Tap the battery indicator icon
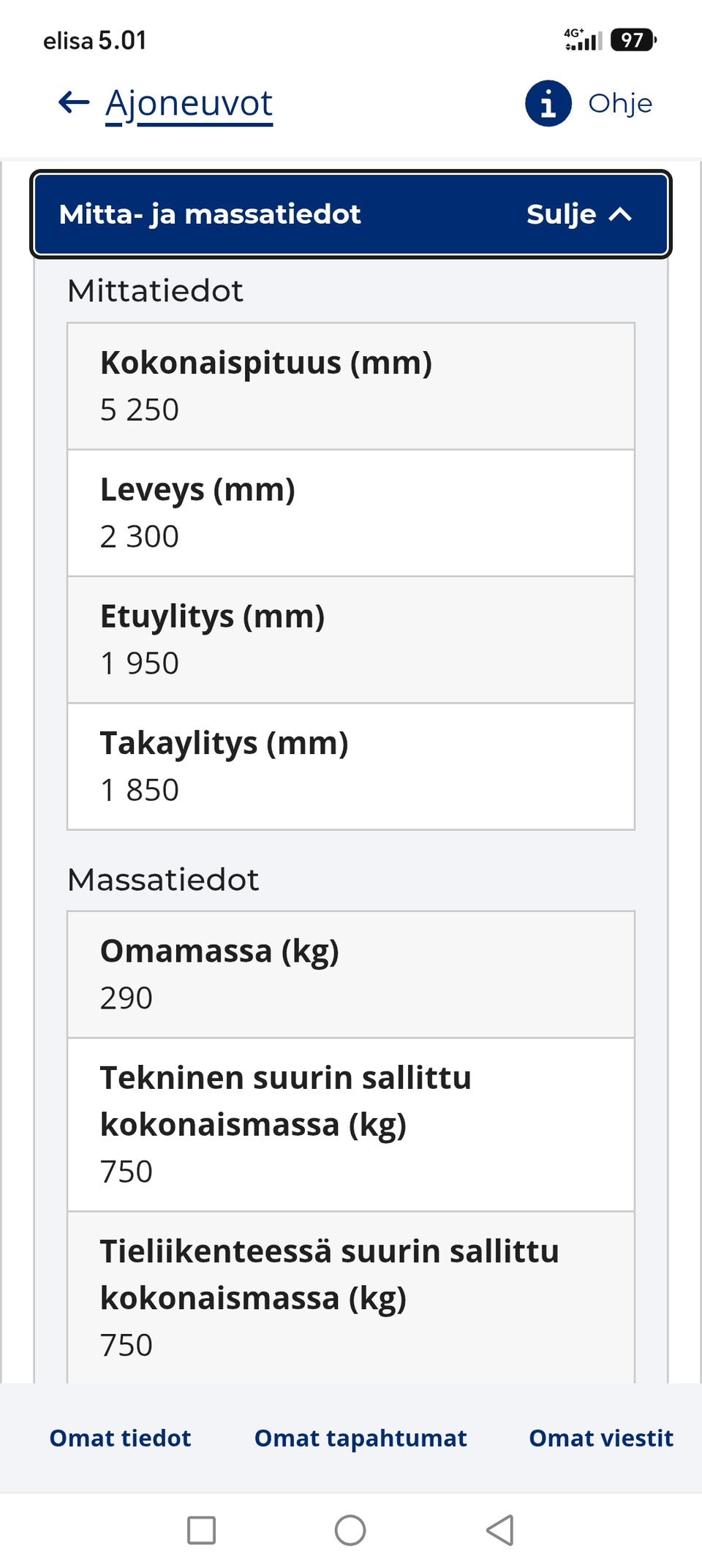The image size is (702, 1568). tap(633, 39)
